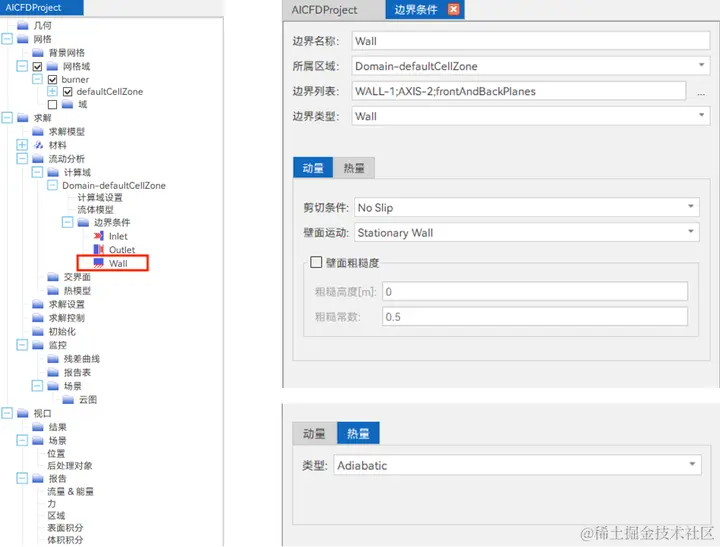
Task: Click the 粗糙高度 input field
Action: pos(535,291)
